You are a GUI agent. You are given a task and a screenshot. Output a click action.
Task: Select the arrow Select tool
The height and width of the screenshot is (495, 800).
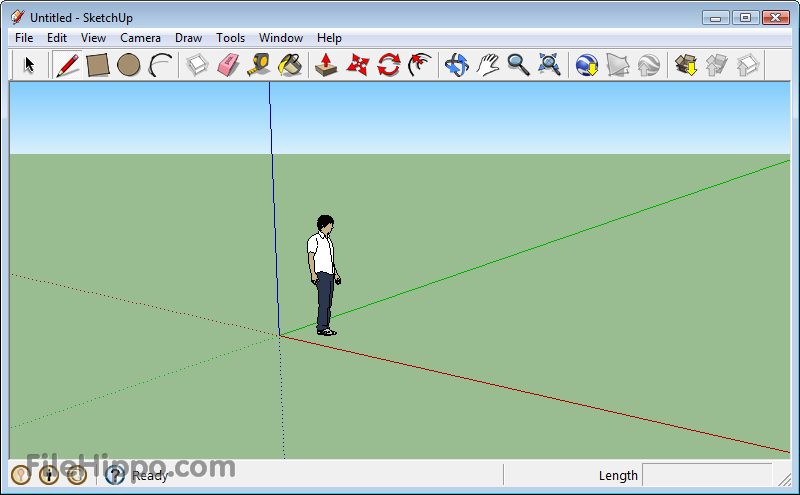click(30, 65)
